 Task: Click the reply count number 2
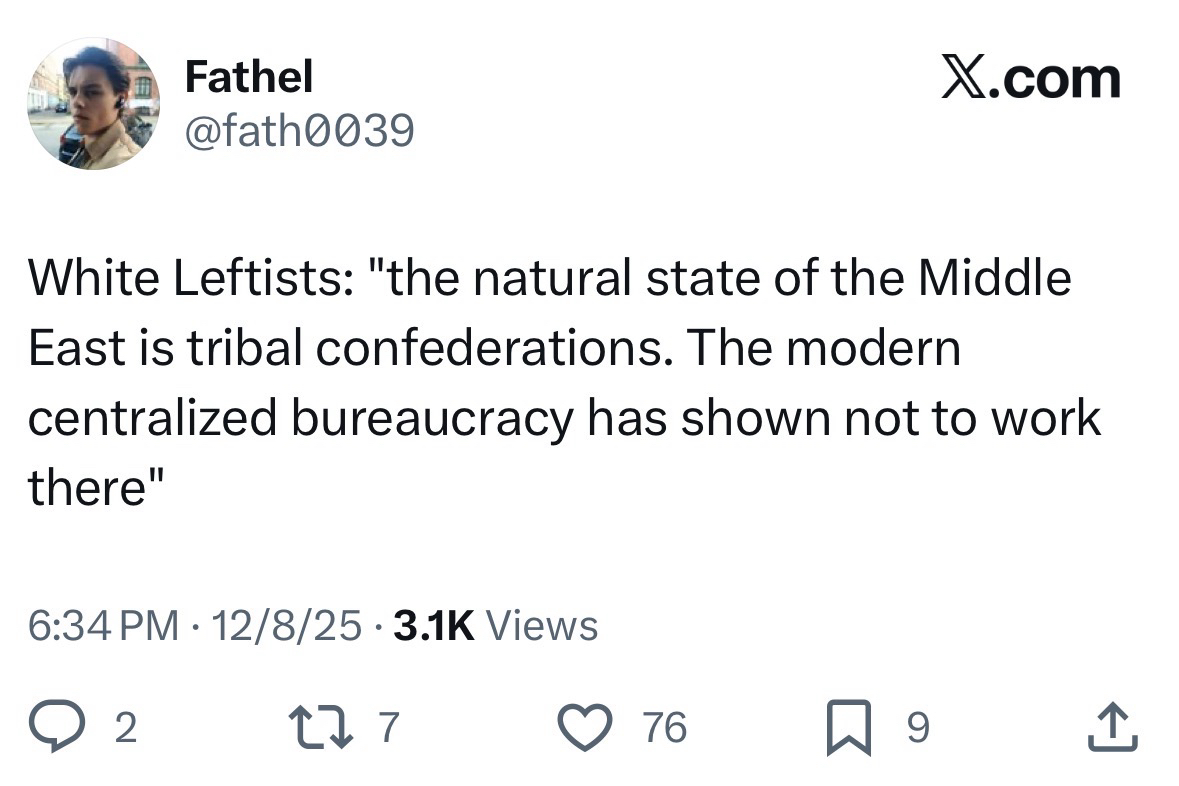123,728
